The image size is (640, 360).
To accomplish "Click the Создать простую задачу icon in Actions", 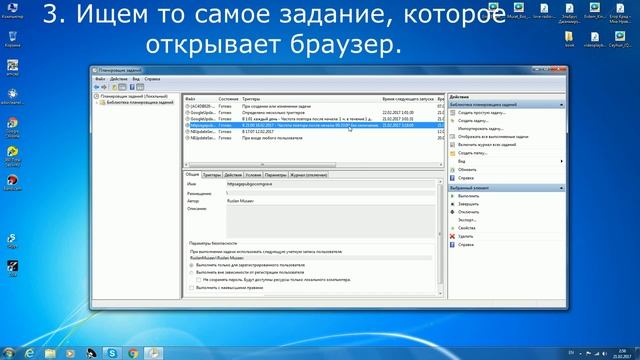I will pos(452,113).
